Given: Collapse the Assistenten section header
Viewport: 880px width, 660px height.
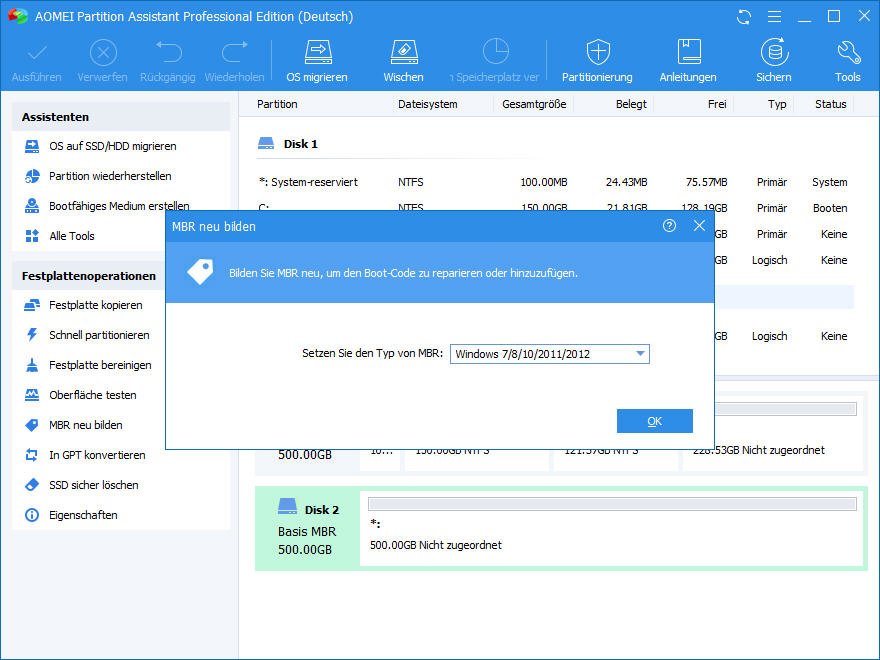Looking at the screenshot, I should coord(121,117).
